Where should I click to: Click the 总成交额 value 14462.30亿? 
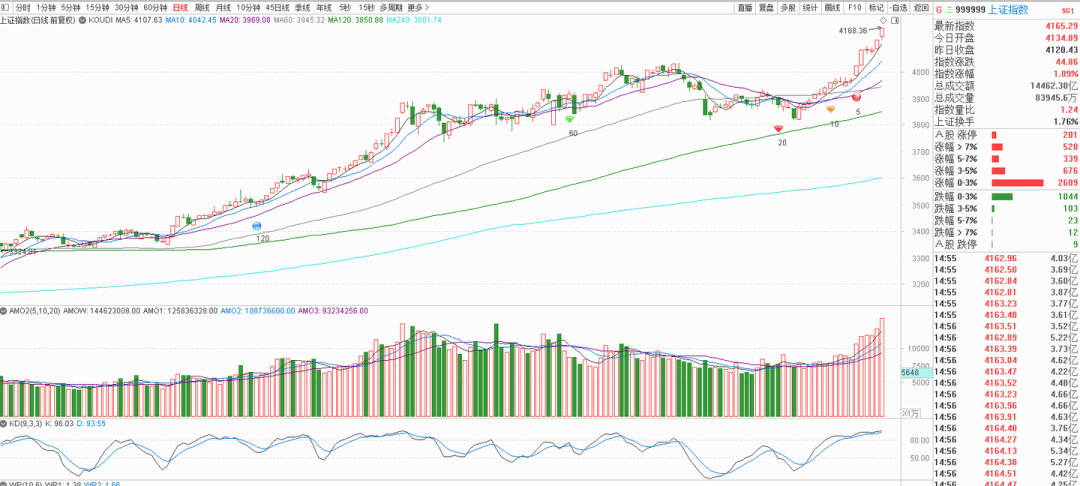tap(1052, 86)
